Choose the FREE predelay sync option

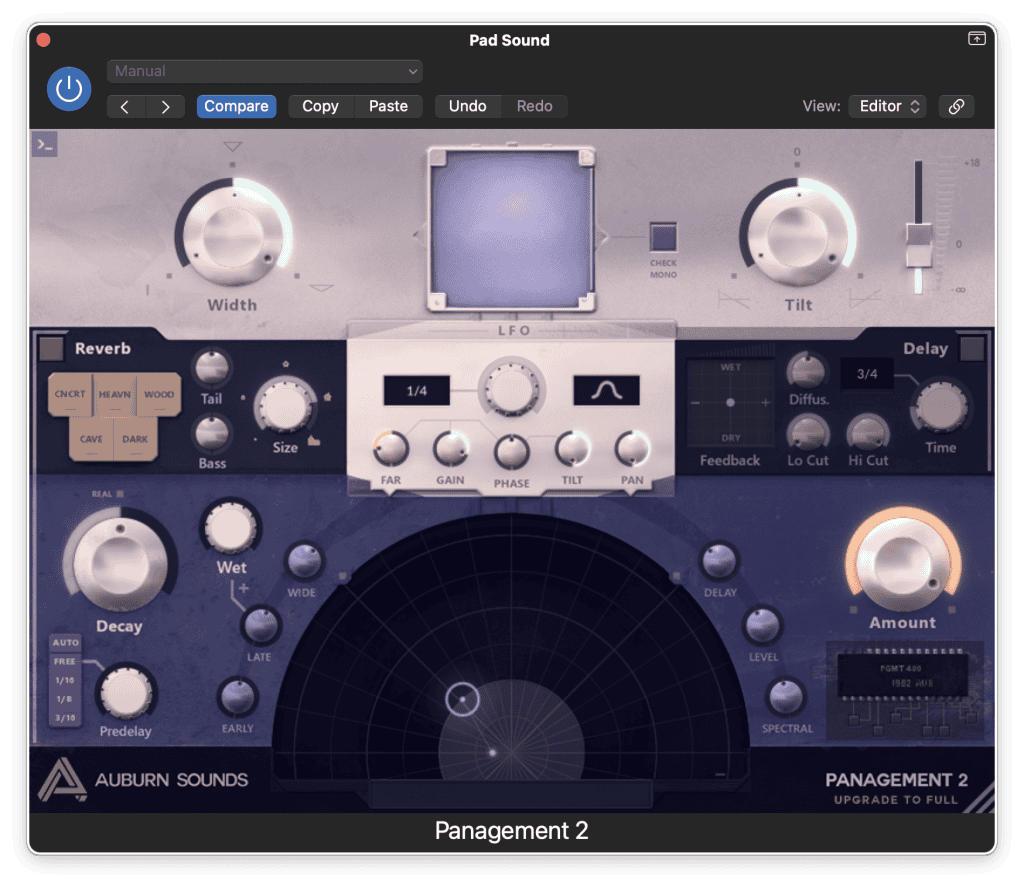pyautogui.click(x=65, y=662)
